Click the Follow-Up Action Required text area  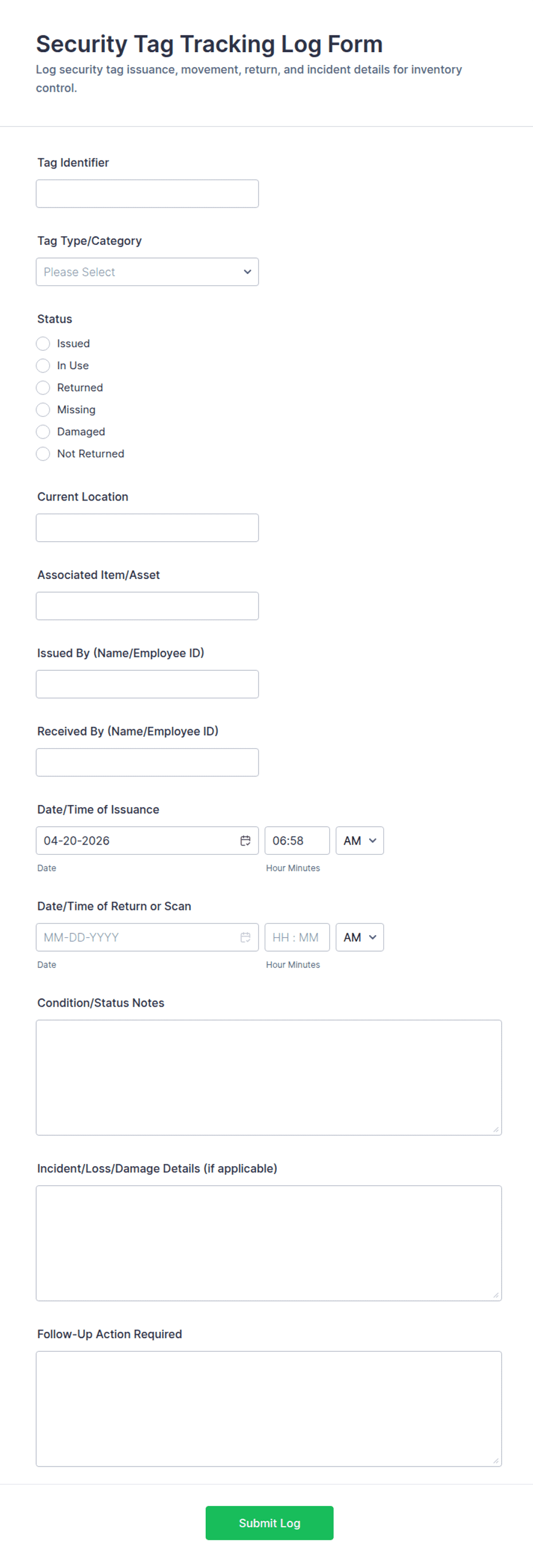268,1409
